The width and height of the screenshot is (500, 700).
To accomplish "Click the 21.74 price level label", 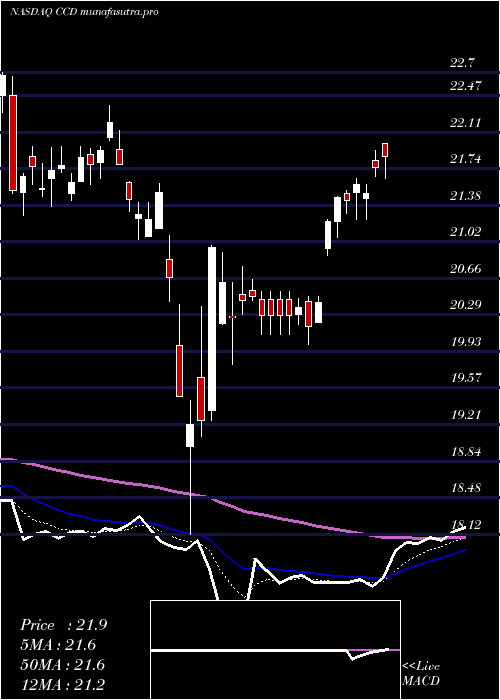I will pos(466,158).
